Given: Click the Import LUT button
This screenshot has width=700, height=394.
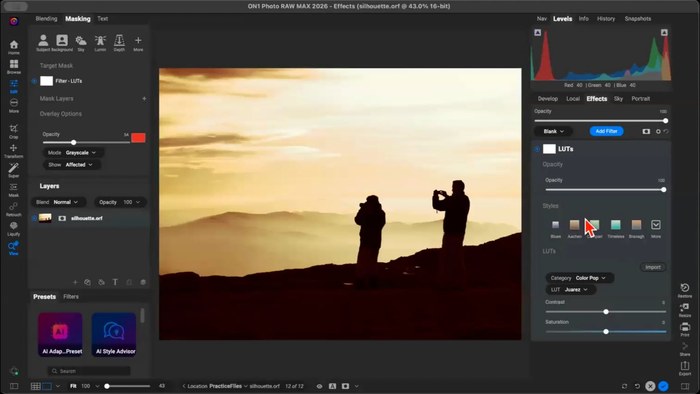Looking at the screenshot, I should click(653, 267).
